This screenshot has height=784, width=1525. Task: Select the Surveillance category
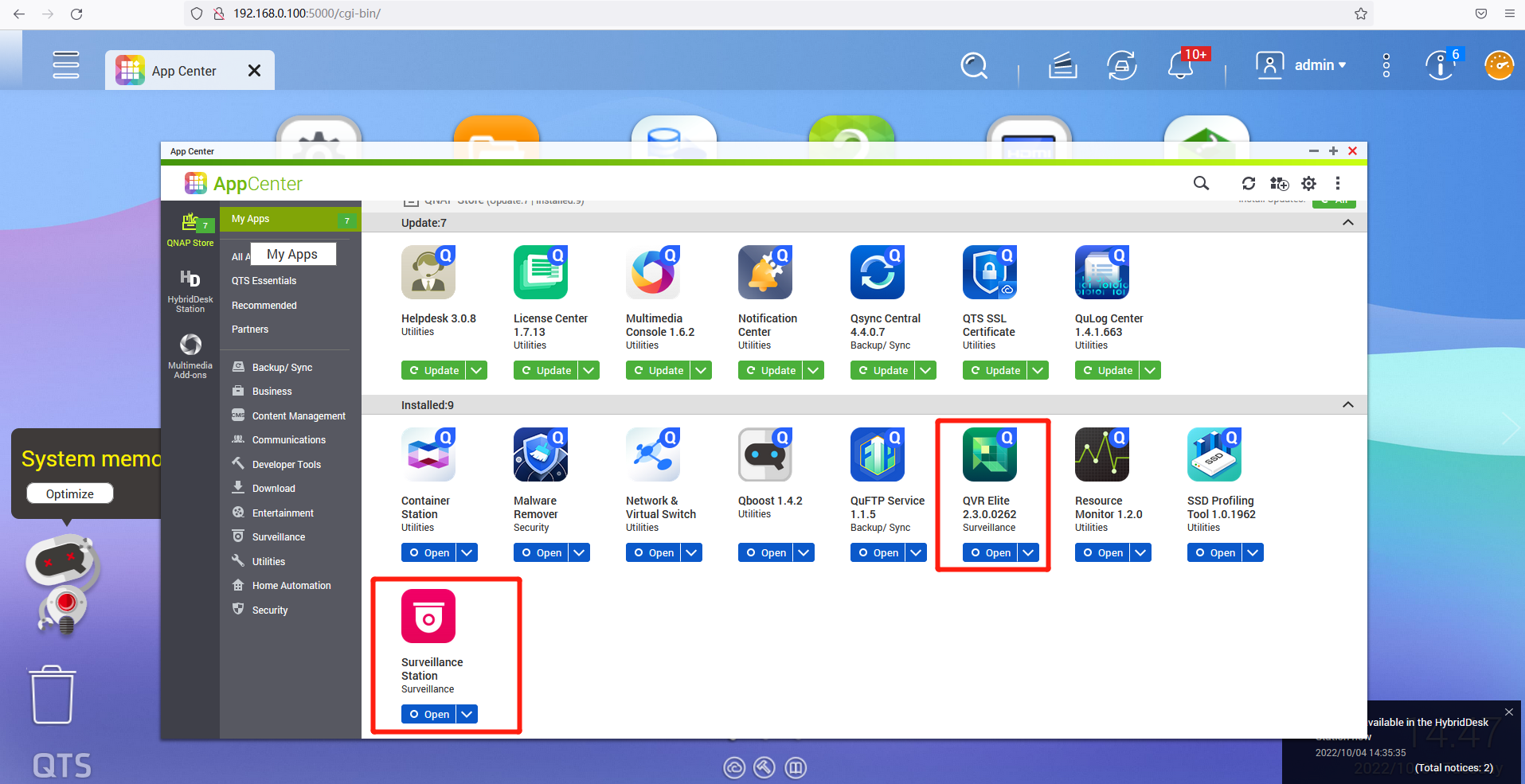point(279,537)
